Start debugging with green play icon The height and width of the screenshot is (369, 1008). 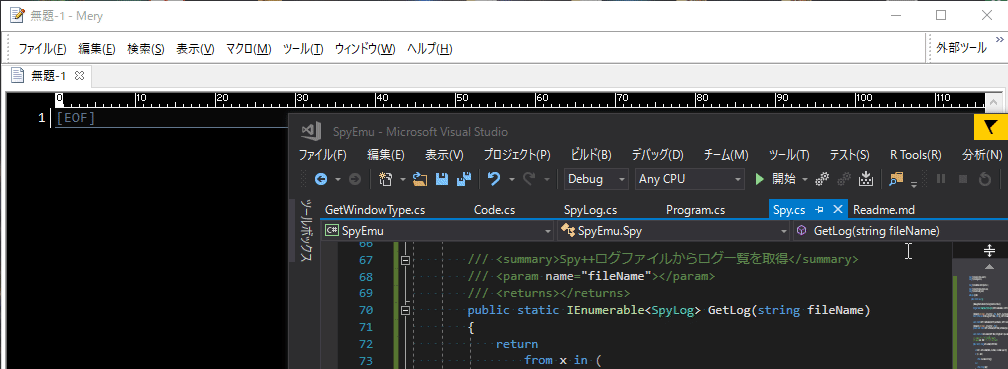point(760,179)
